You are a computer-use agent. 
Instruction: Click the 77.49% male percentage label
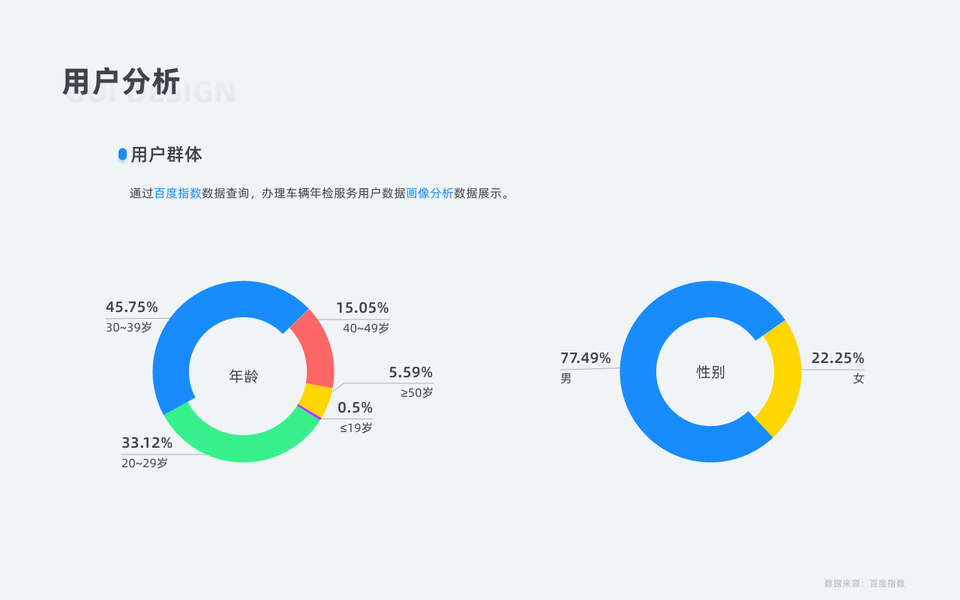point(585,358)
